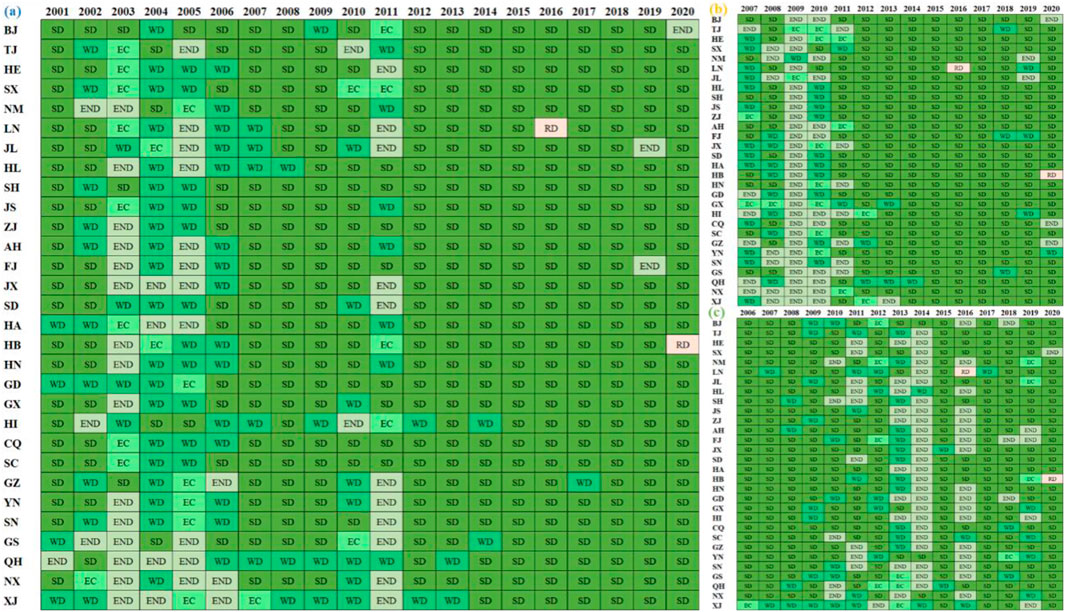Click the SN row label in panel (a)

coord(12,522)
